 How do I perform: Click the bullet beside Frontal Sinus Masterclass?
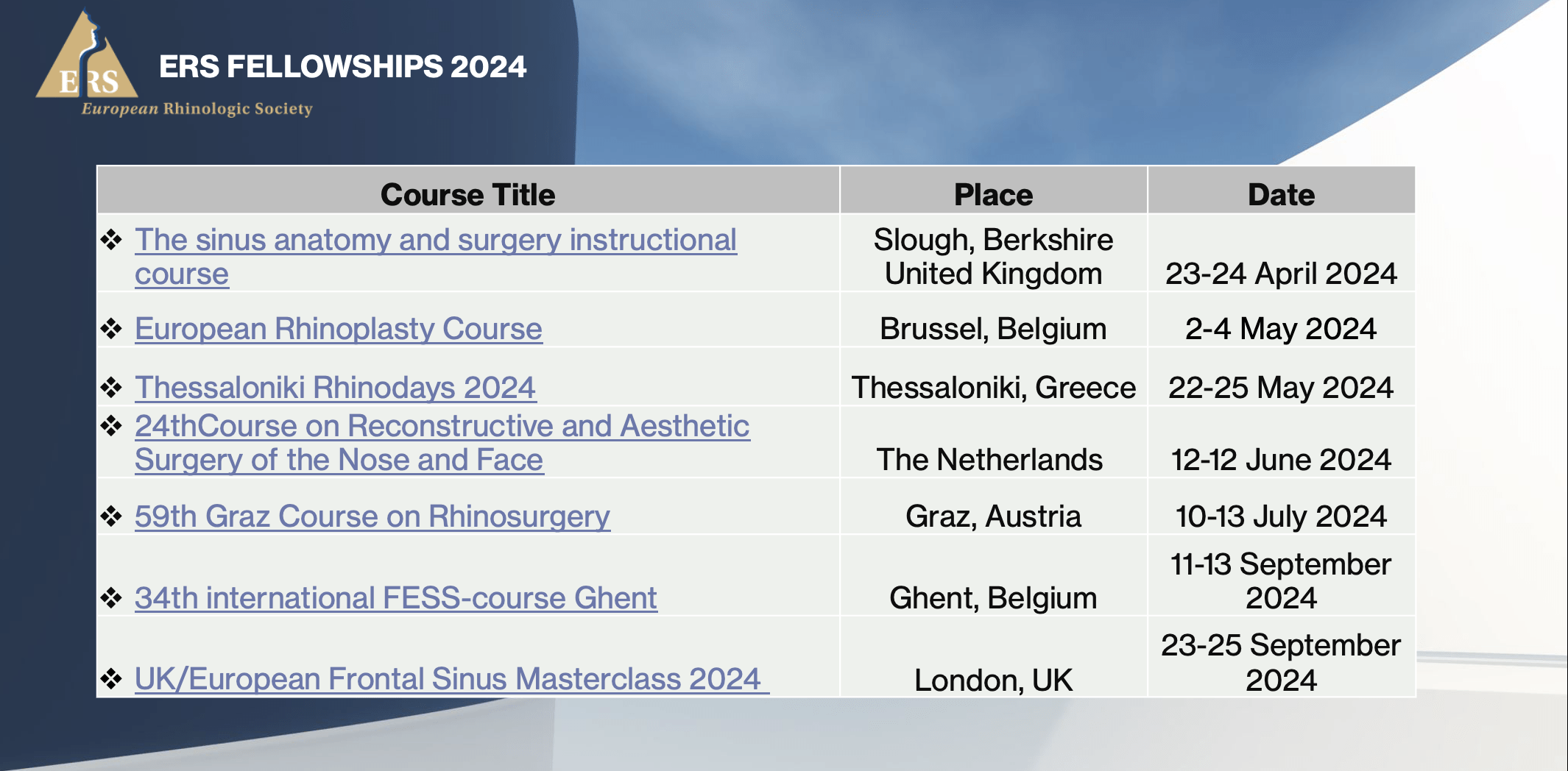pyautogui.click(x=111, y=679)
